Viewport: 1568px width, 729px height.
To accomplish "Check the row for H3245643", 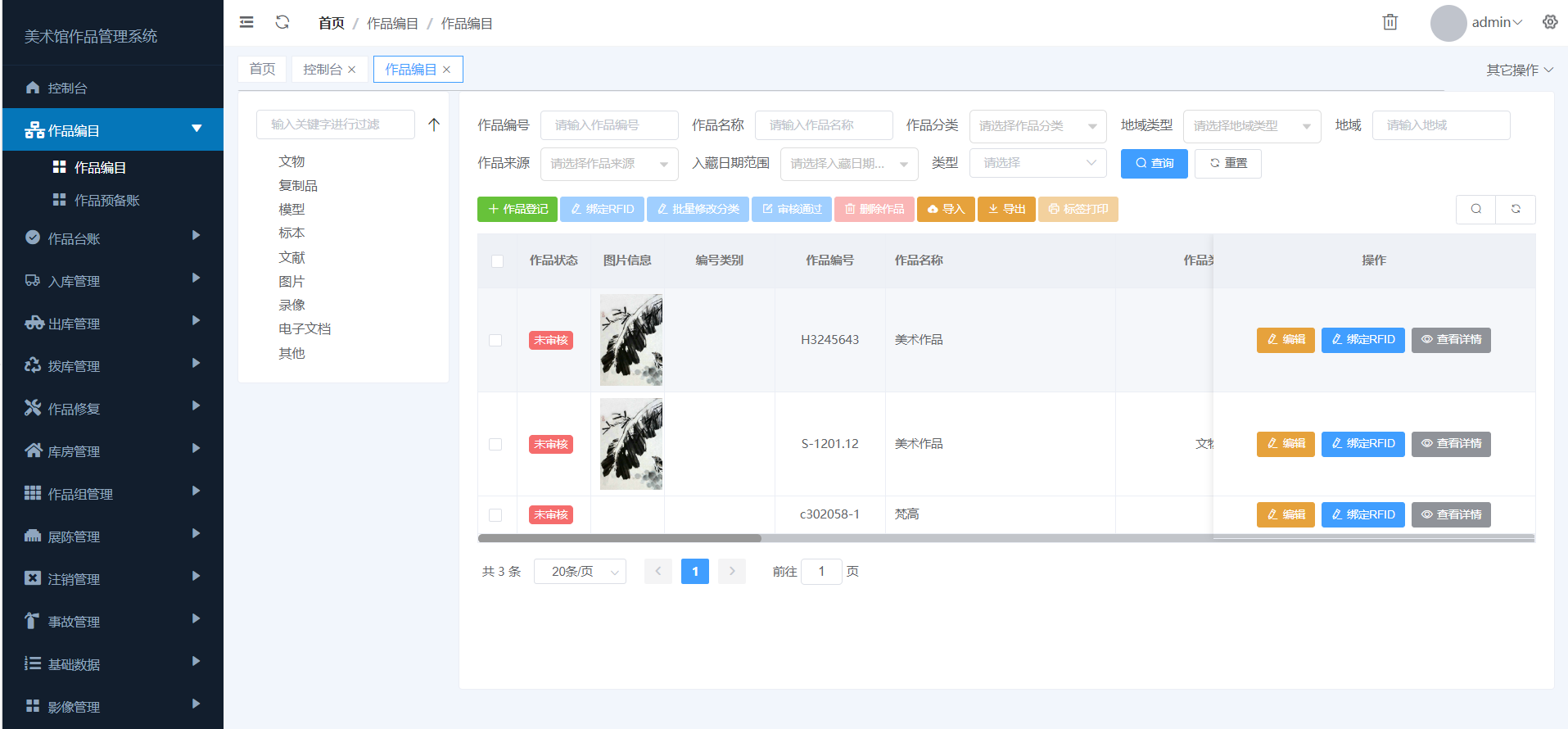I will pyautogui.click(x=495, y=340).
